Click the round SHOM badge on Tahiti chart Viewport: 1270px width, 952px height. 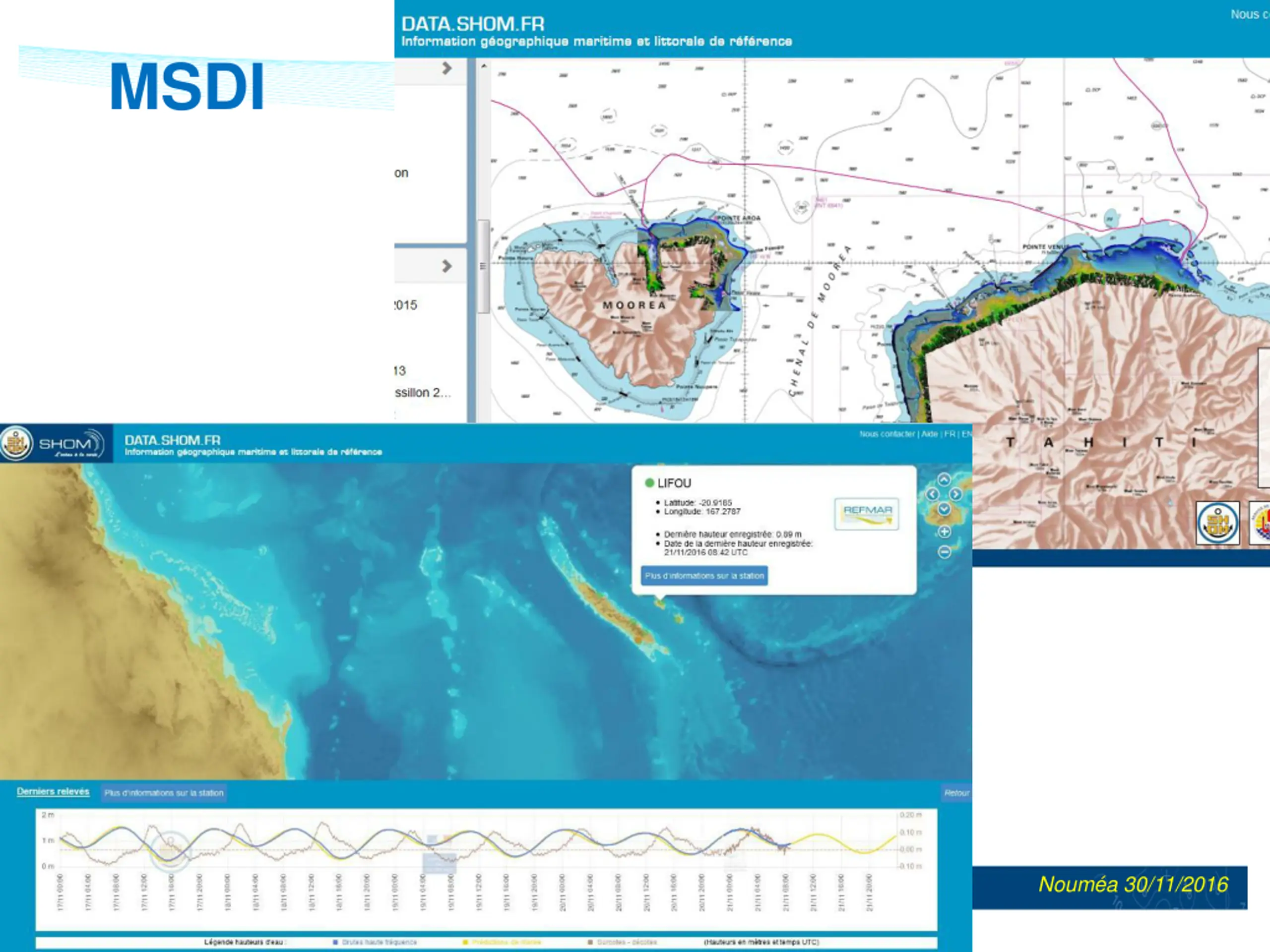[1217, 523]
